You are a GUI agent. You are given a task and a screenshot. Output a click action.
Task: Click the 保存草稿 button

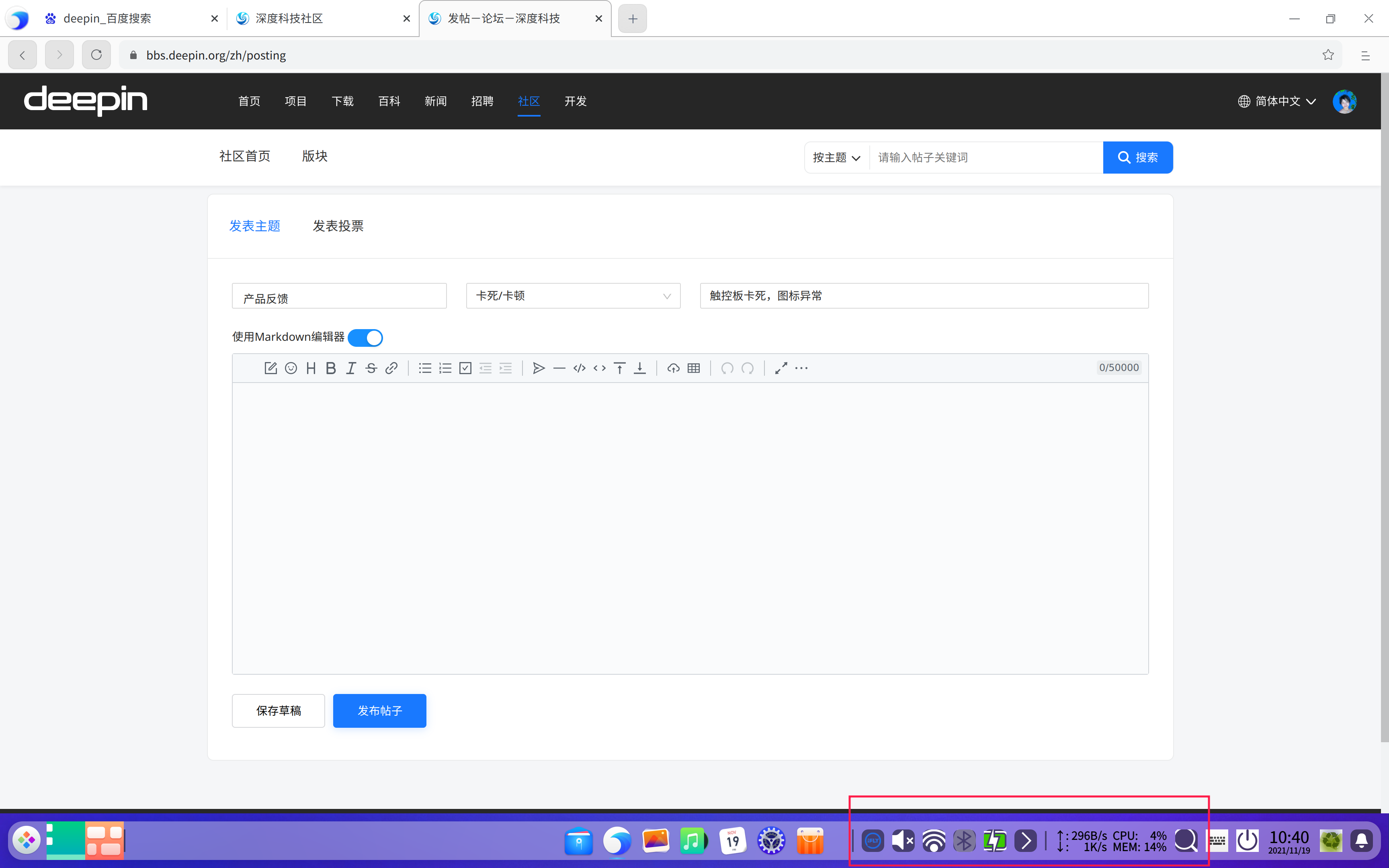(x=279, y=710)
